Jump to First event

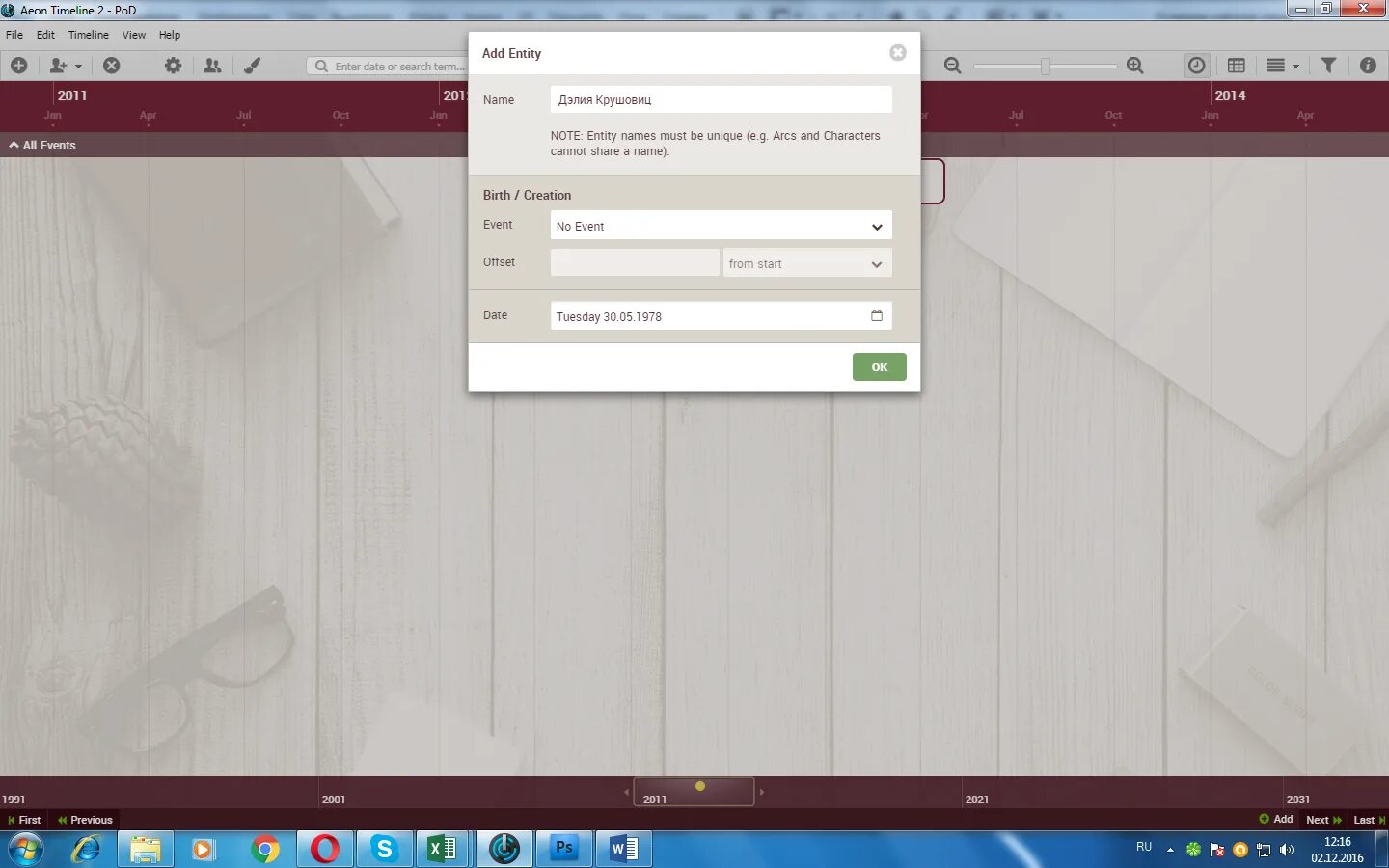click(24, 820)
